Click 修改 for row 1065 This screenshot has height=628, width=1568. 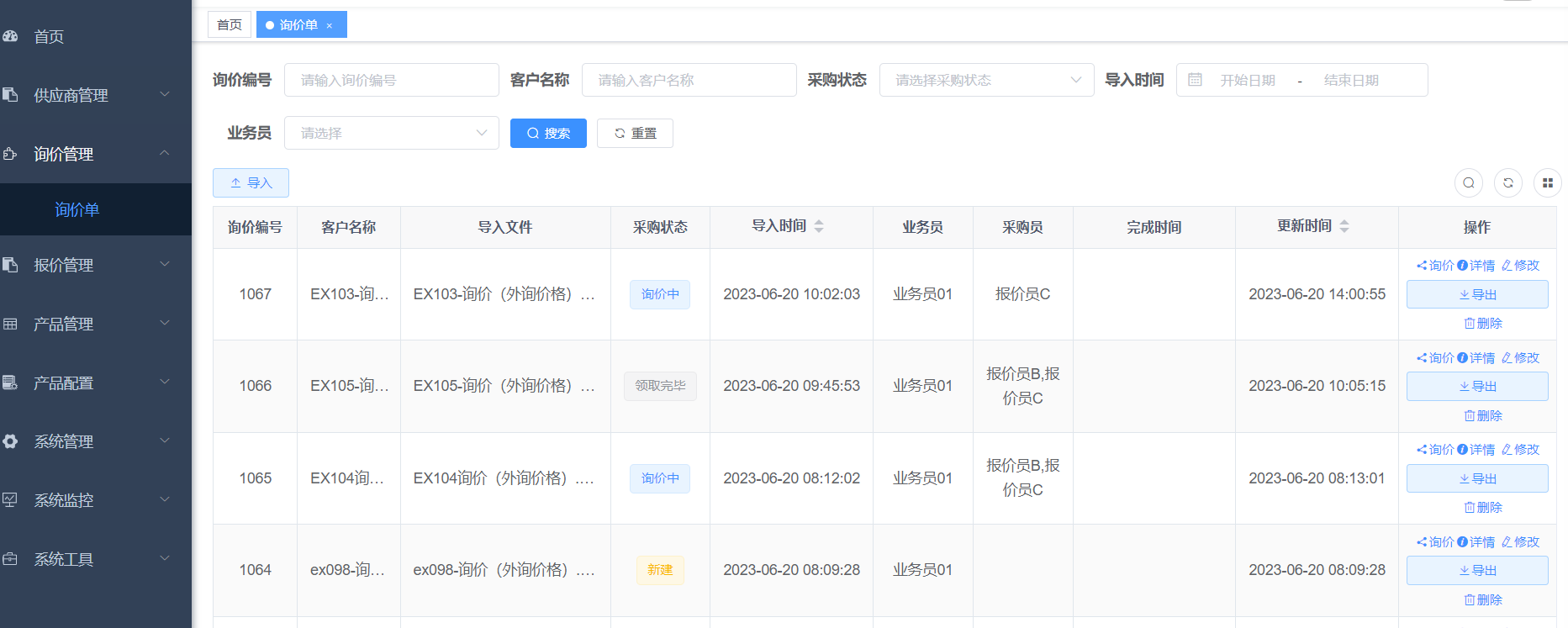click(1520, 449)
